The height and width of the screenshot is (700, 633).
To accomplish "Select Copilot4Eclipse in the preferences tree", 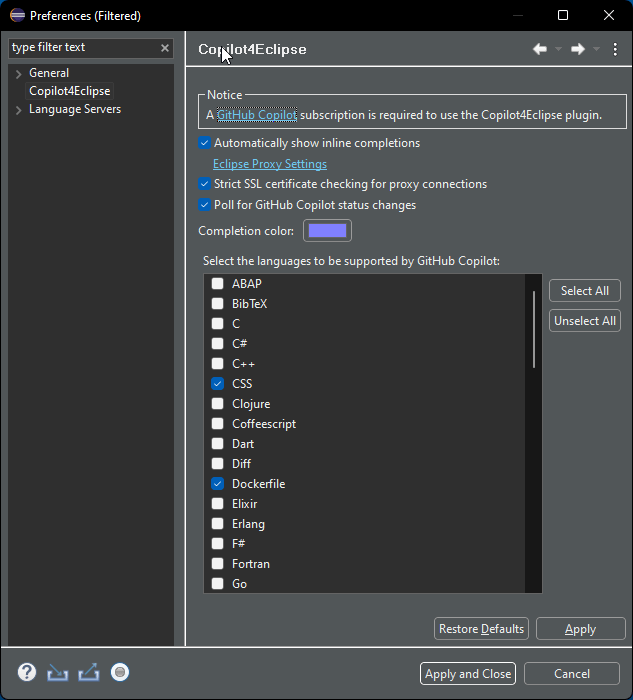I will 70,91.
